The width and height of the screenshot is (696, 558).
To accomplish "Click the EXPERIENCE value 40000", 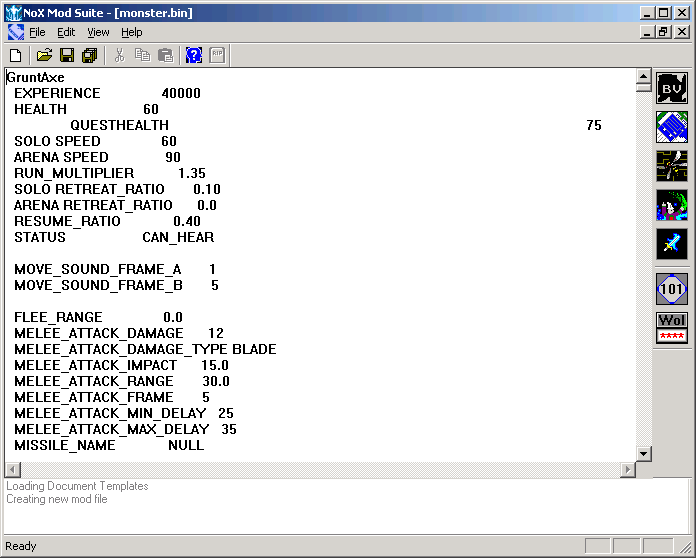I will pyautogui.click(x=181, y=93).
